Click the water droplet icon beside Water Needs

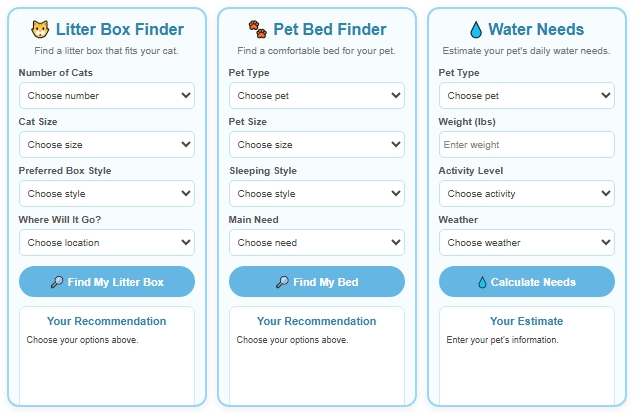point(476,30)
